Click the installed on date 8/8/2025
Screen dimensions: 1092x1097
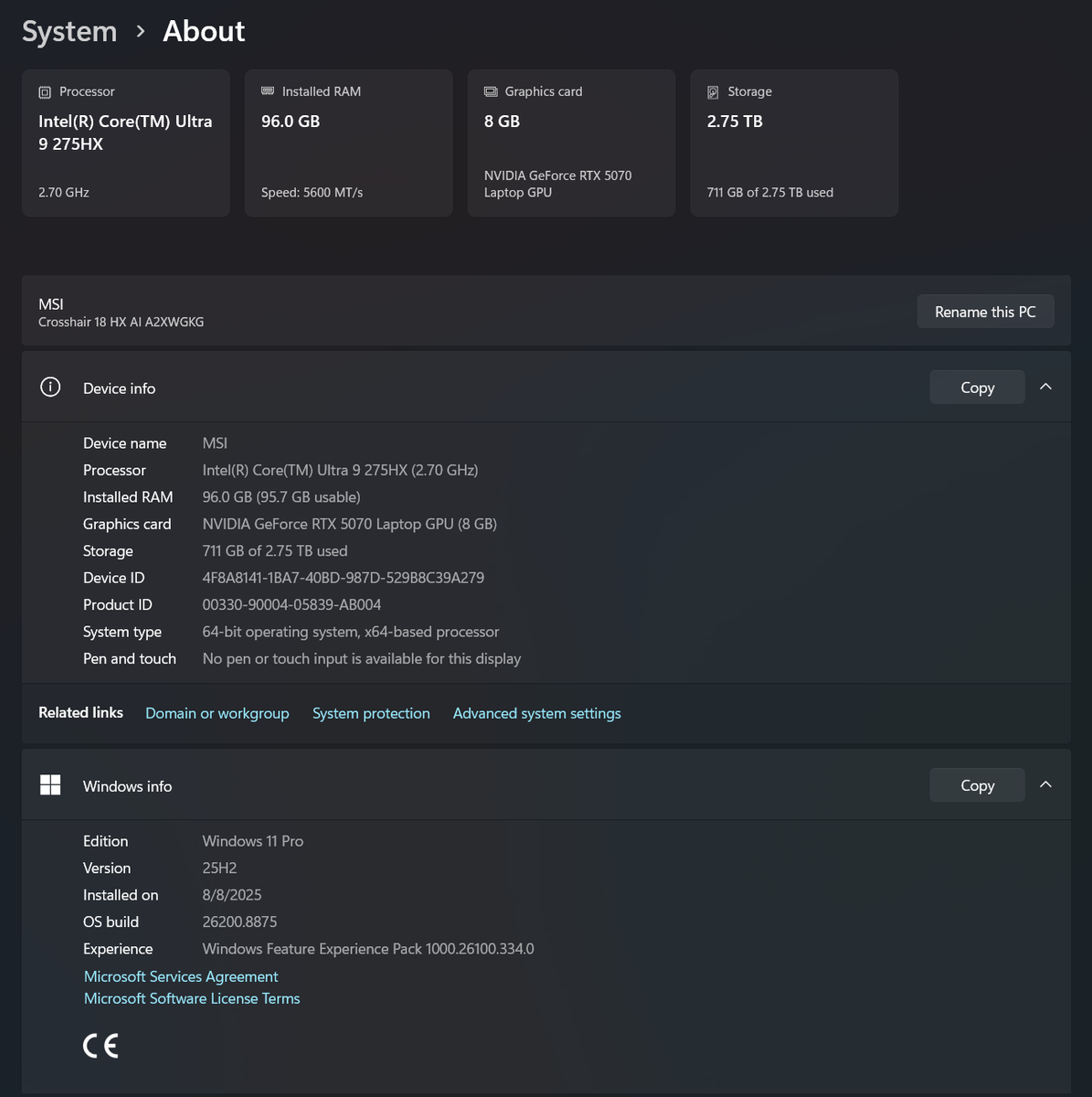pyautogui.click(x=232, y=895)
